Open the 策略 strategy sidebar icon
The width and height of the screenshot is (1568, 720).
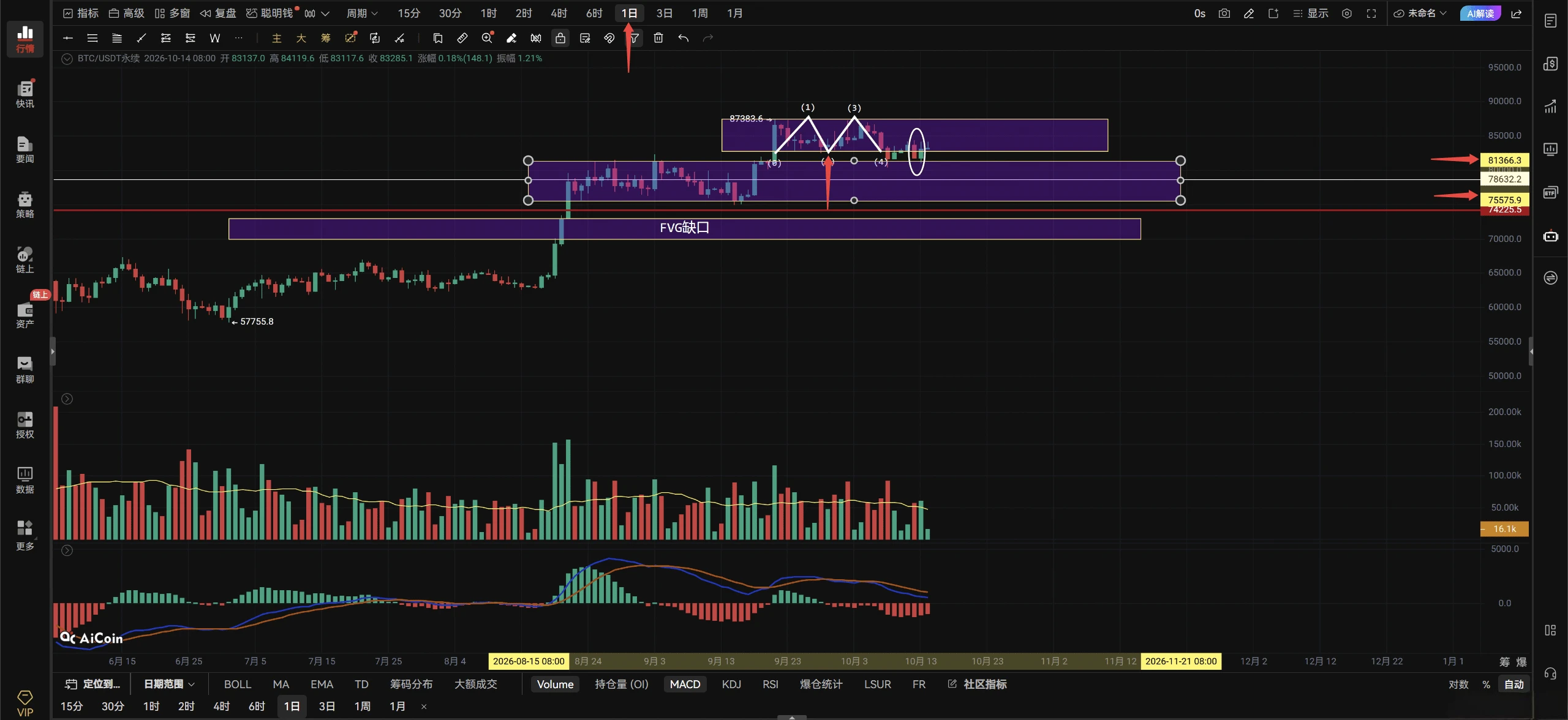pos(24,204)
